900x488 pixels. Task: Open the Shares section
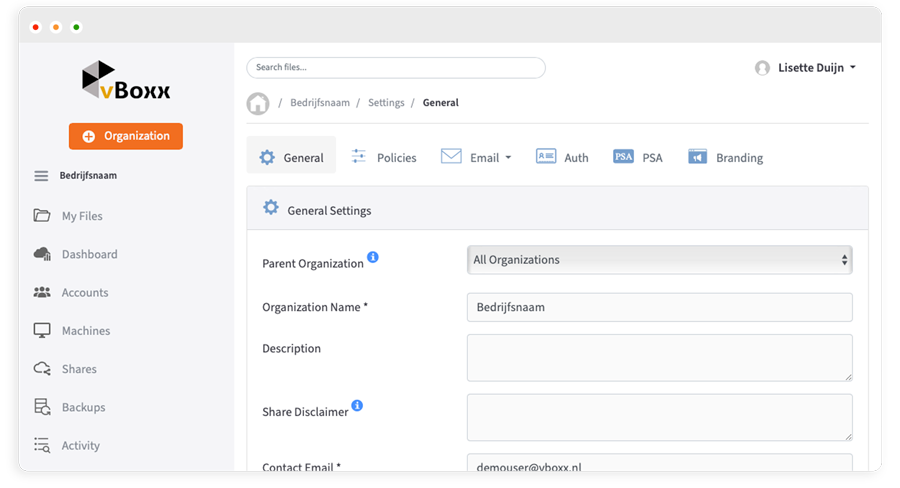(79, 369)
